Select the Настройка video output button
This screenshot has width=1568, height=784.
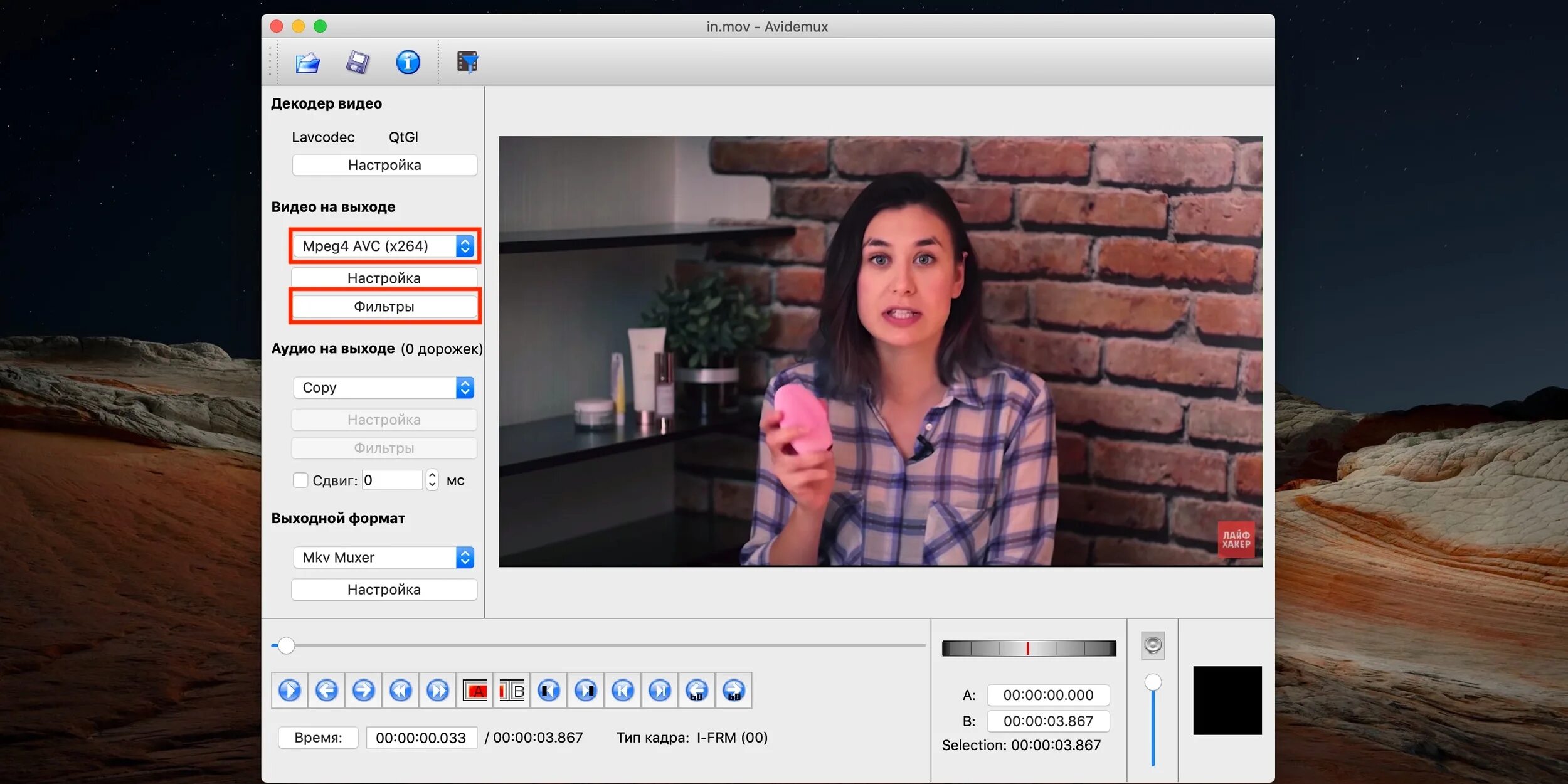pos(383,277)
